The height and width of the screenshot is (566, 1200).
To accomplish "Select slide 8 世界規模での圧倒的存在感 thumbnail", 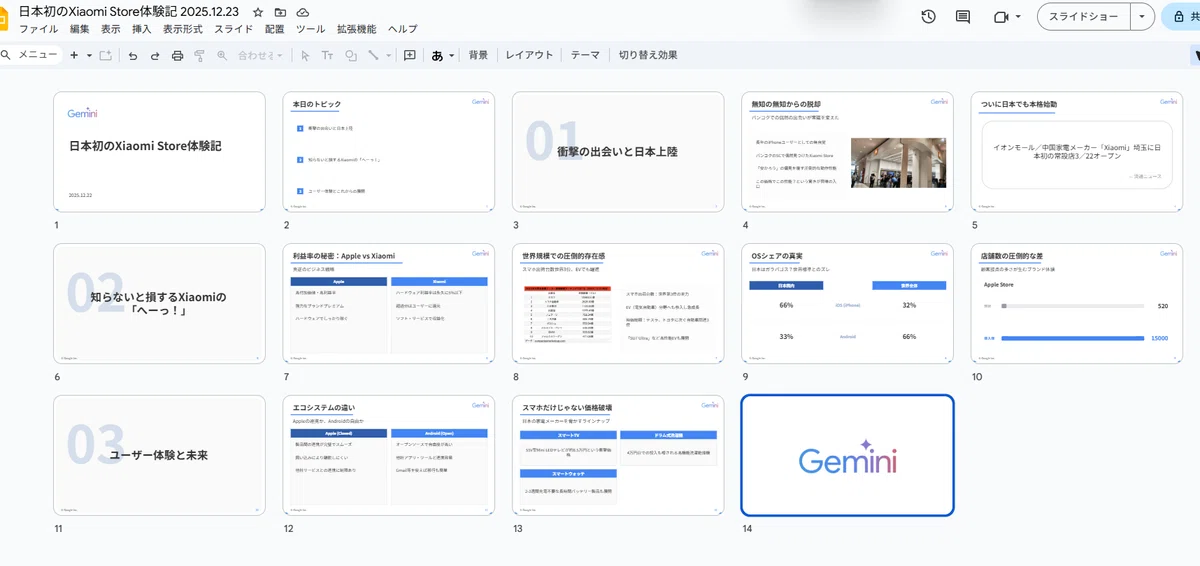I will pyautogui.click(x=618, y=303).
